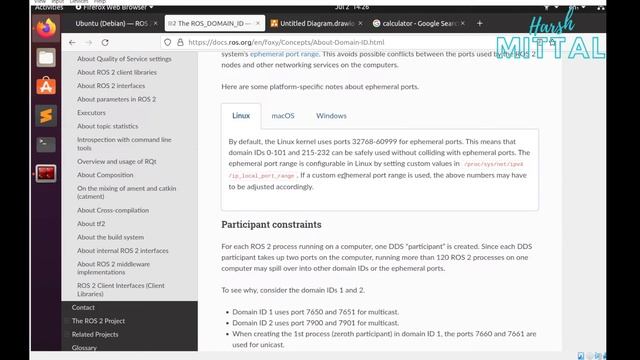Select the macOS platform tab

[283, 116]
